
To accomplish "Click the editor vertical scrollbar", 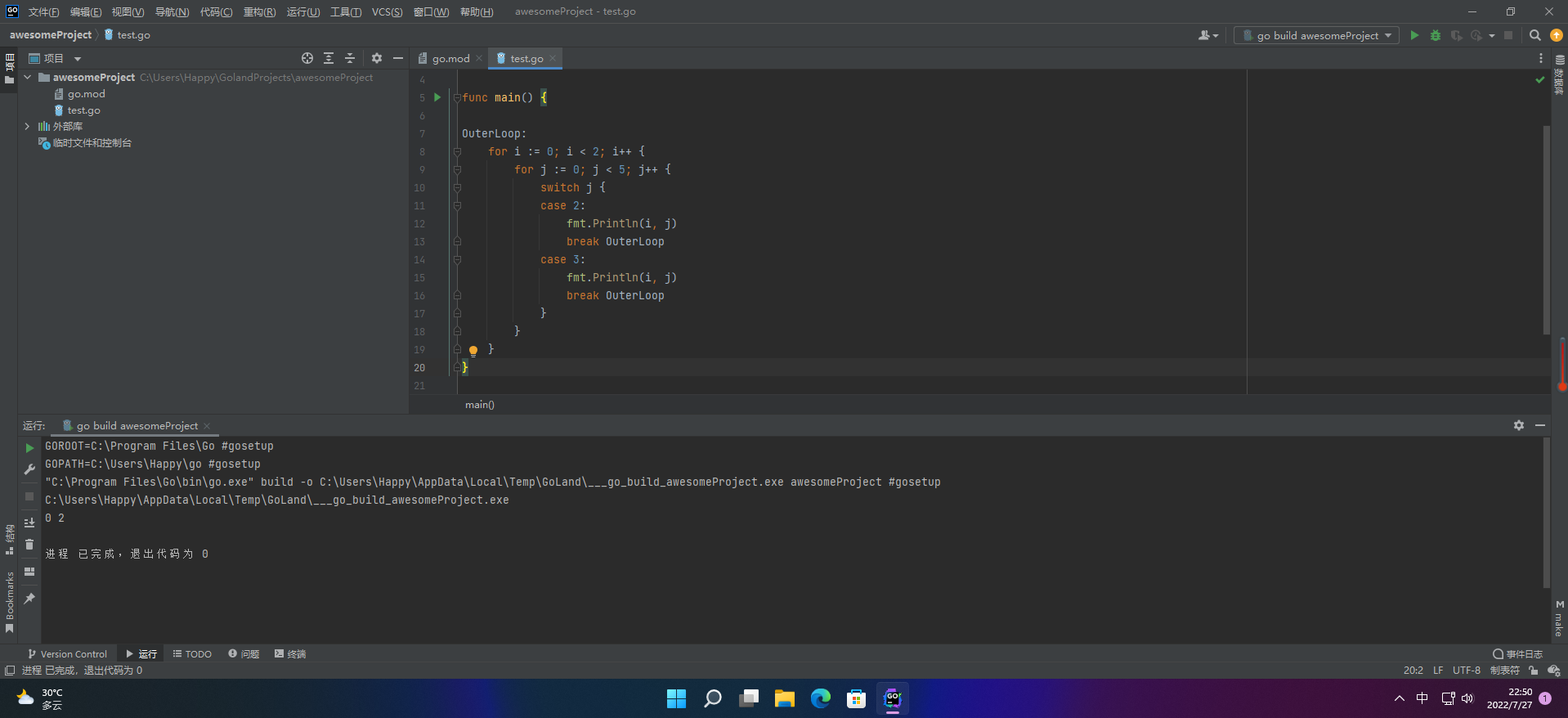I will click(x=1546, y=229).
